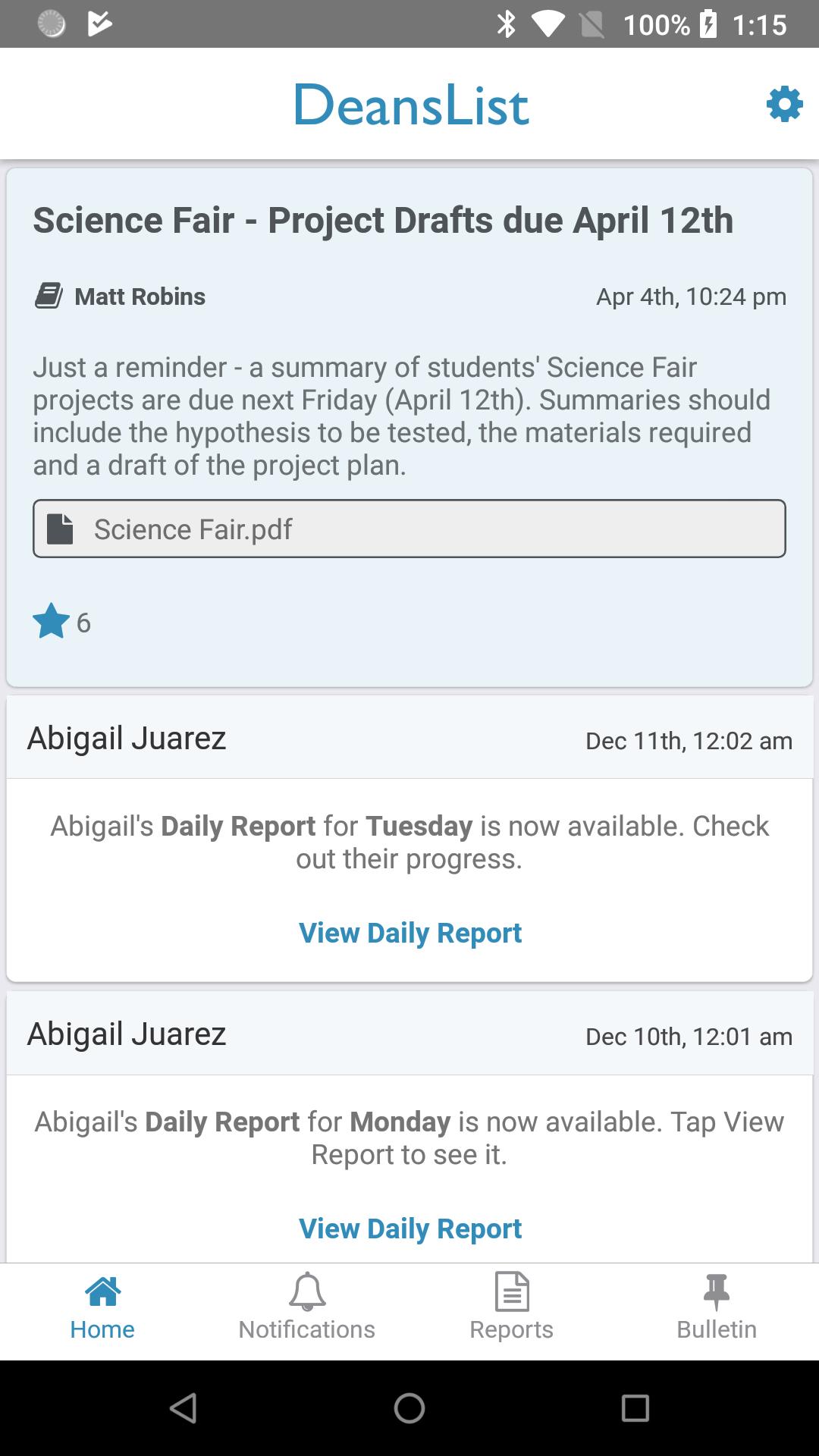
Task: View Daily Report for Tuesday
Action: click(410, 933)
